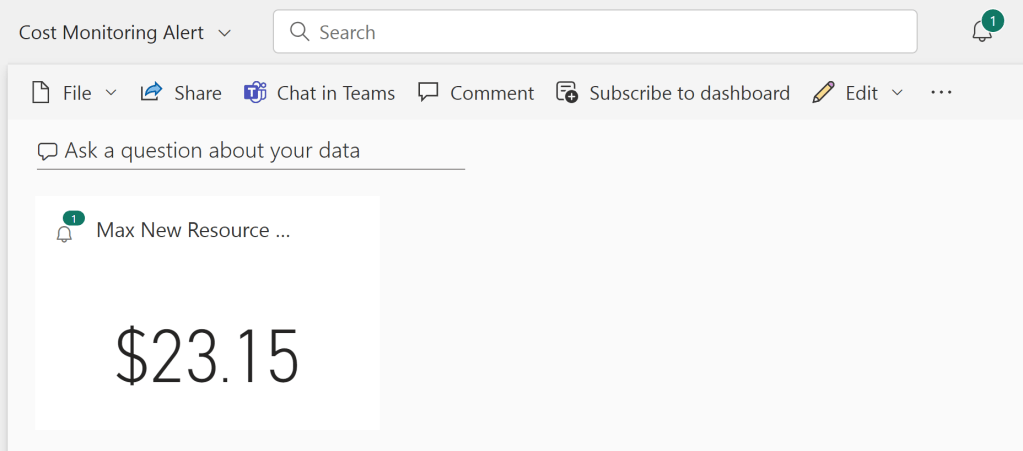The width and height of the screenshot is (1023, 451).
Task: Click the Microsoft Teams logo icon
Action: [x=255, y=92]
